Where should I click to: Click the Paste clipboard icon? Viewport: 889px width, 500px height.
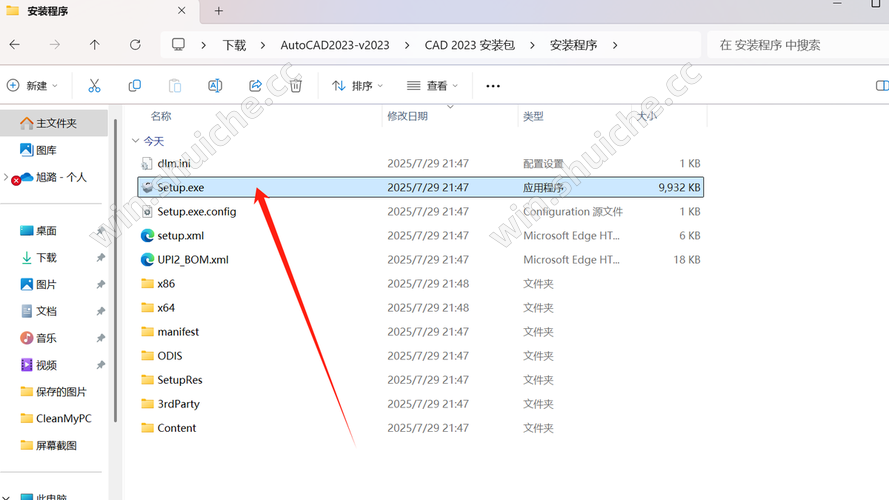(x=175, y=86)
